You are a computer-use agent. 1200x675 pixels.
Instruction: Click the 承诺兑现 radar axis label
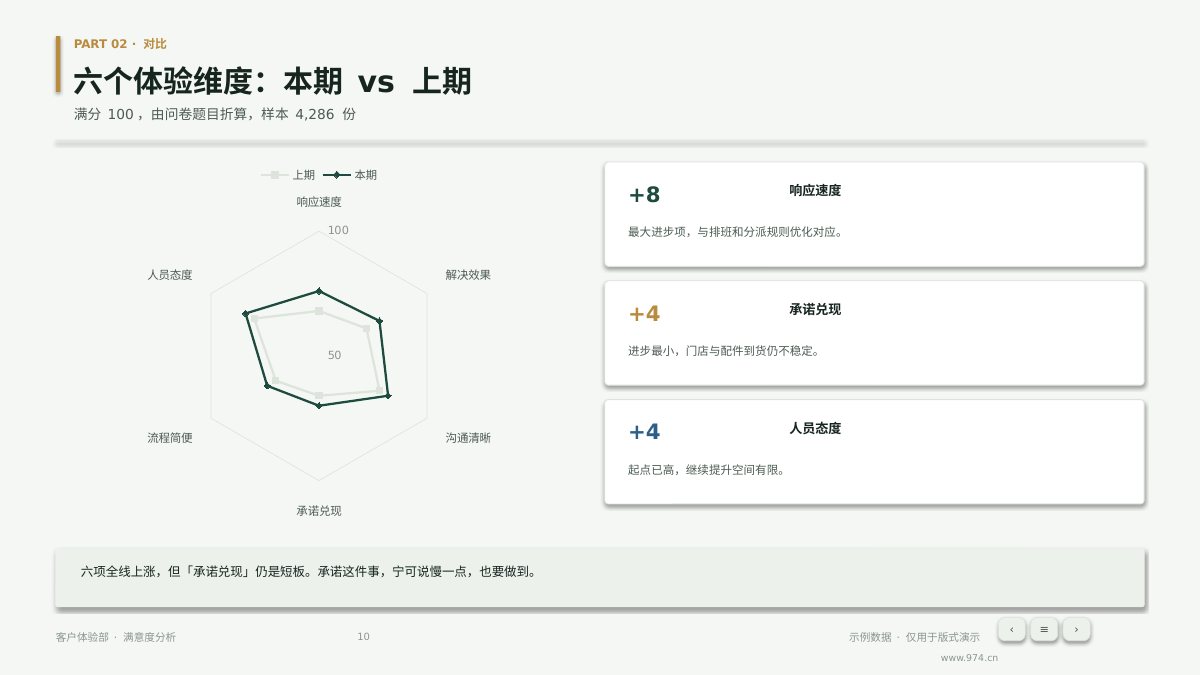319,511
